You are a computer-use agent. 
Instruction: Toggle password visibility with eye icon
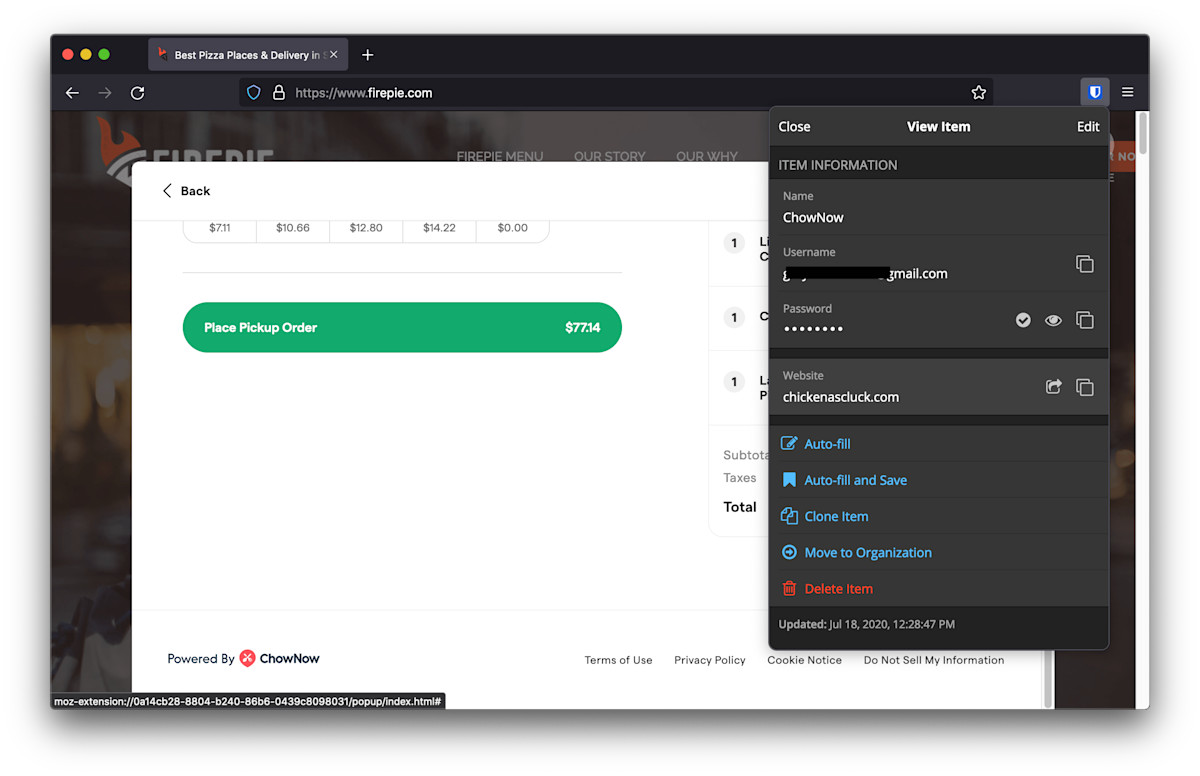tap(1053, 320)
